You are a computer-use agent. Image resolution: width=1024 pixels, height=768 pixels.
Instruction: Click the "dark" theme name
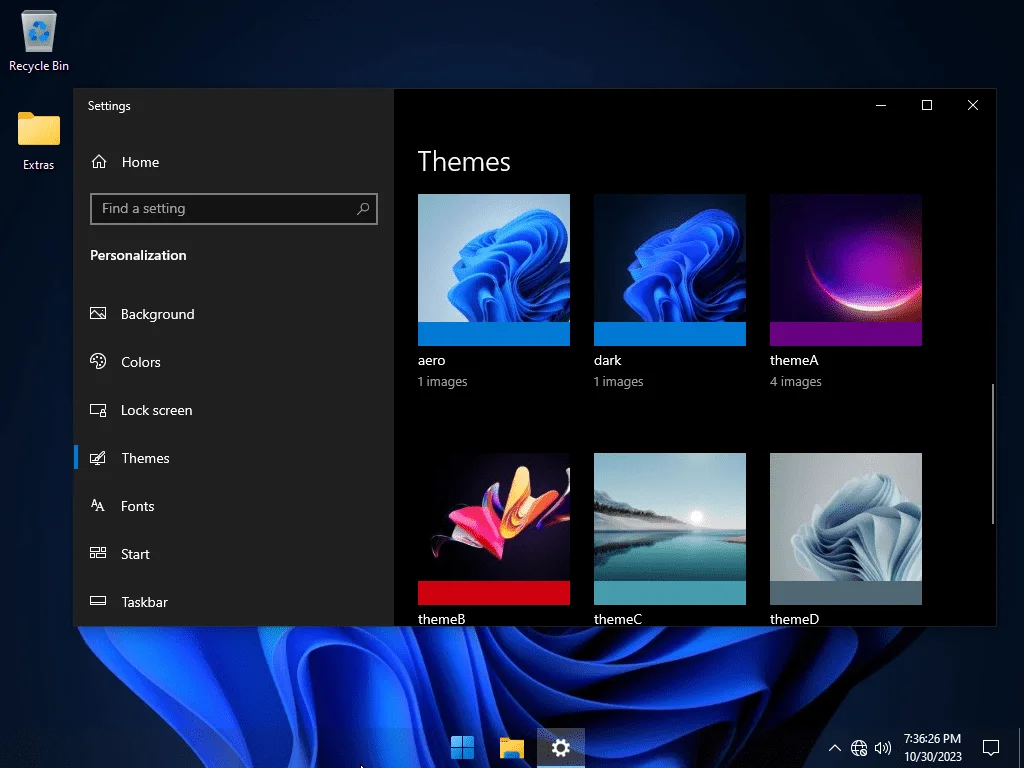coord(607,360)
